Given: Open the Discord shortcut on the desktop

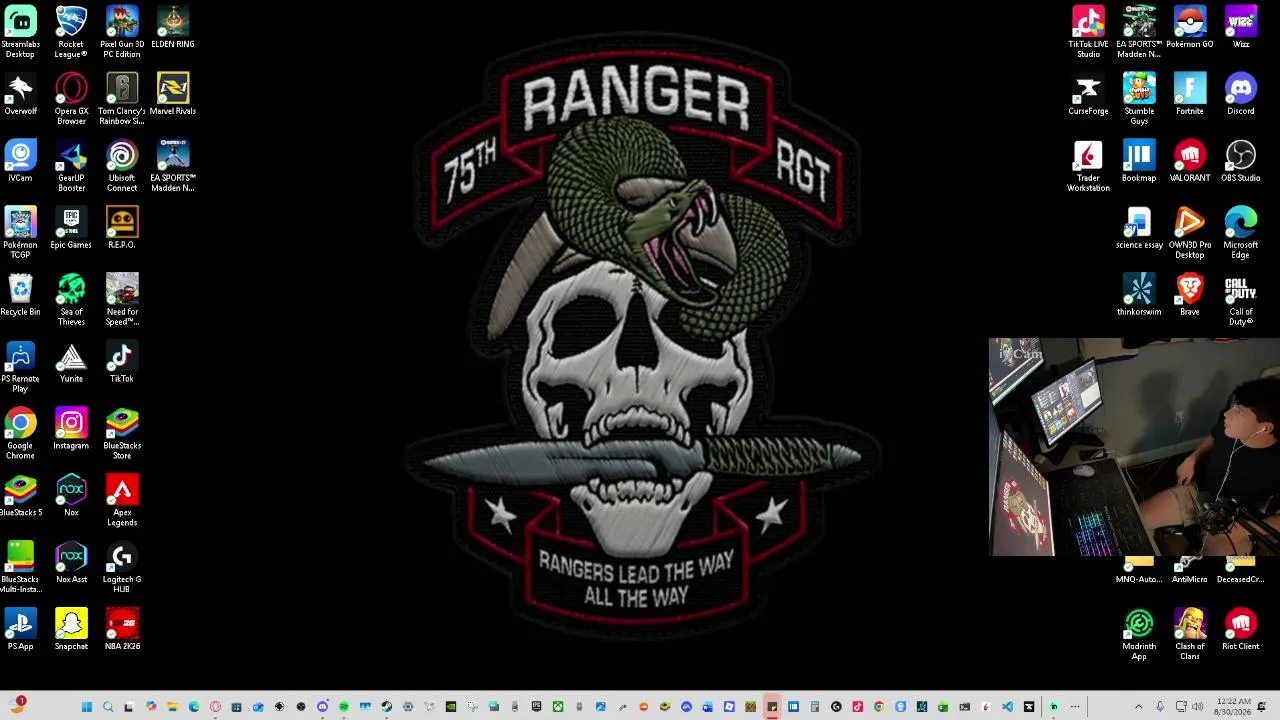Looking at the screenshot, I should click(x=1241, y=95).
